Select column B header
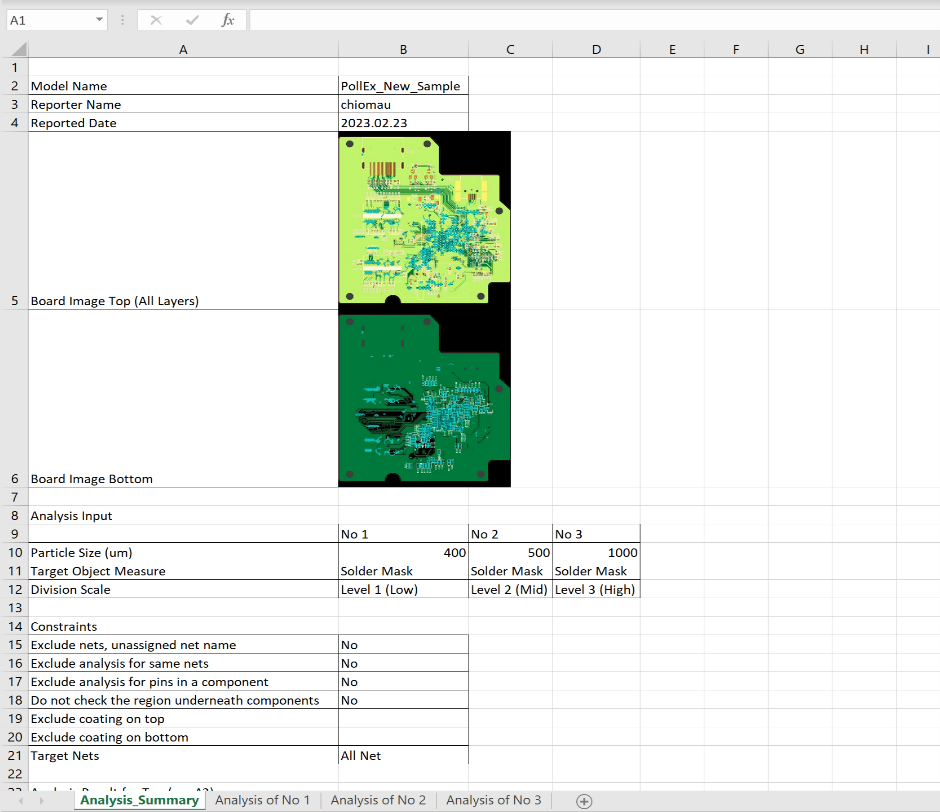 [402, 50]
